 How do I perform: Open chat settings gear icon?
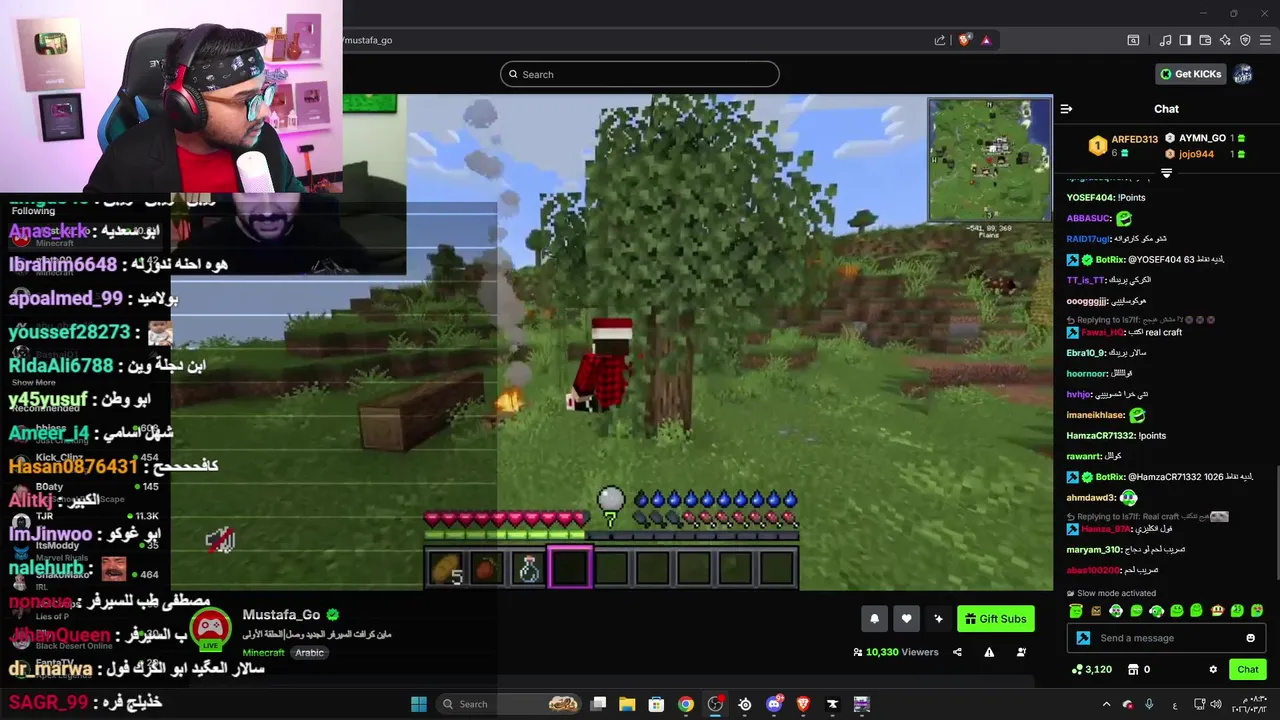click(1213, 669)
